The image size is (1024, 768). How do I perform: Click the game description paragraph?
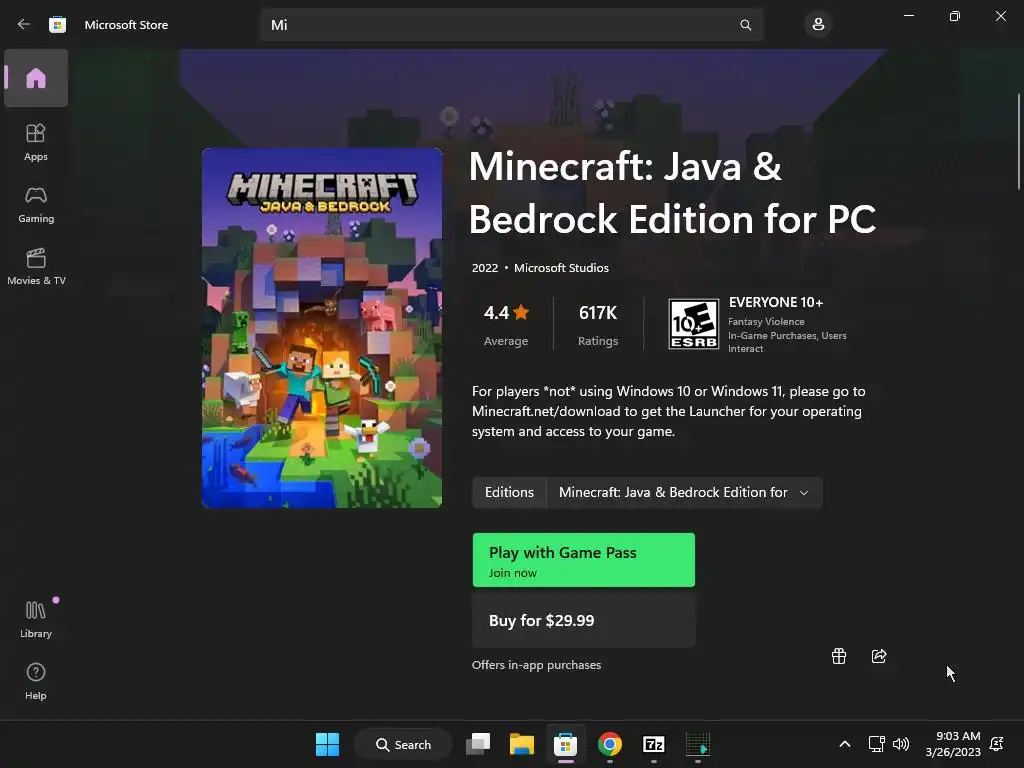[668, 411]
